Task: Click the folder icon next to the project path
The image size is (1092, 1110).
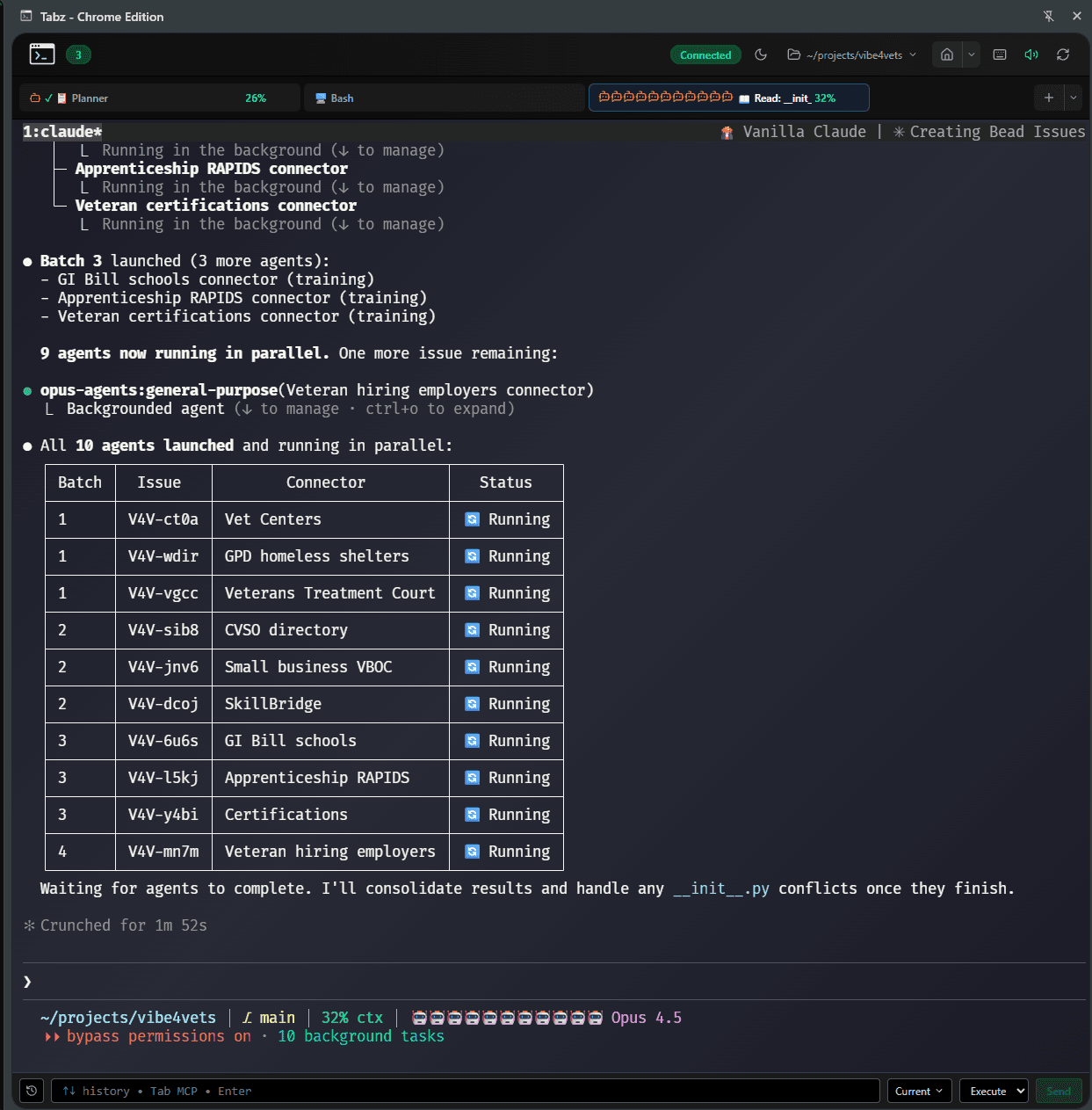Action: click(x=793, y=54)
